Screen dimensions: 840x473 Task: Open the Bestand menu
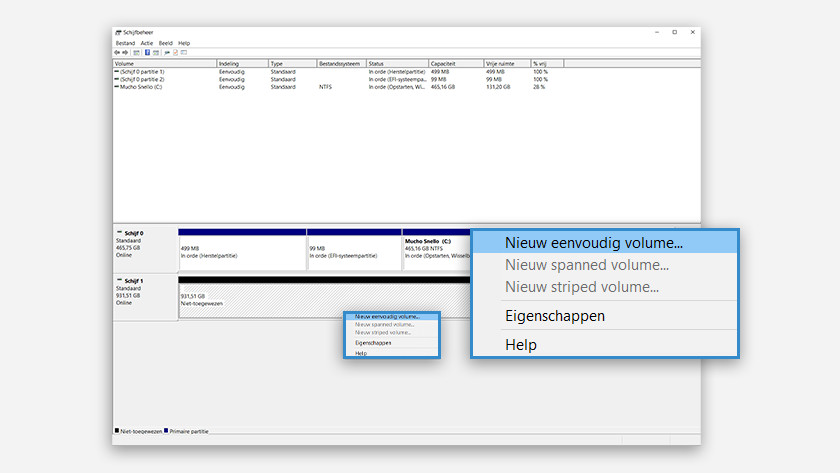coord(125,43)
